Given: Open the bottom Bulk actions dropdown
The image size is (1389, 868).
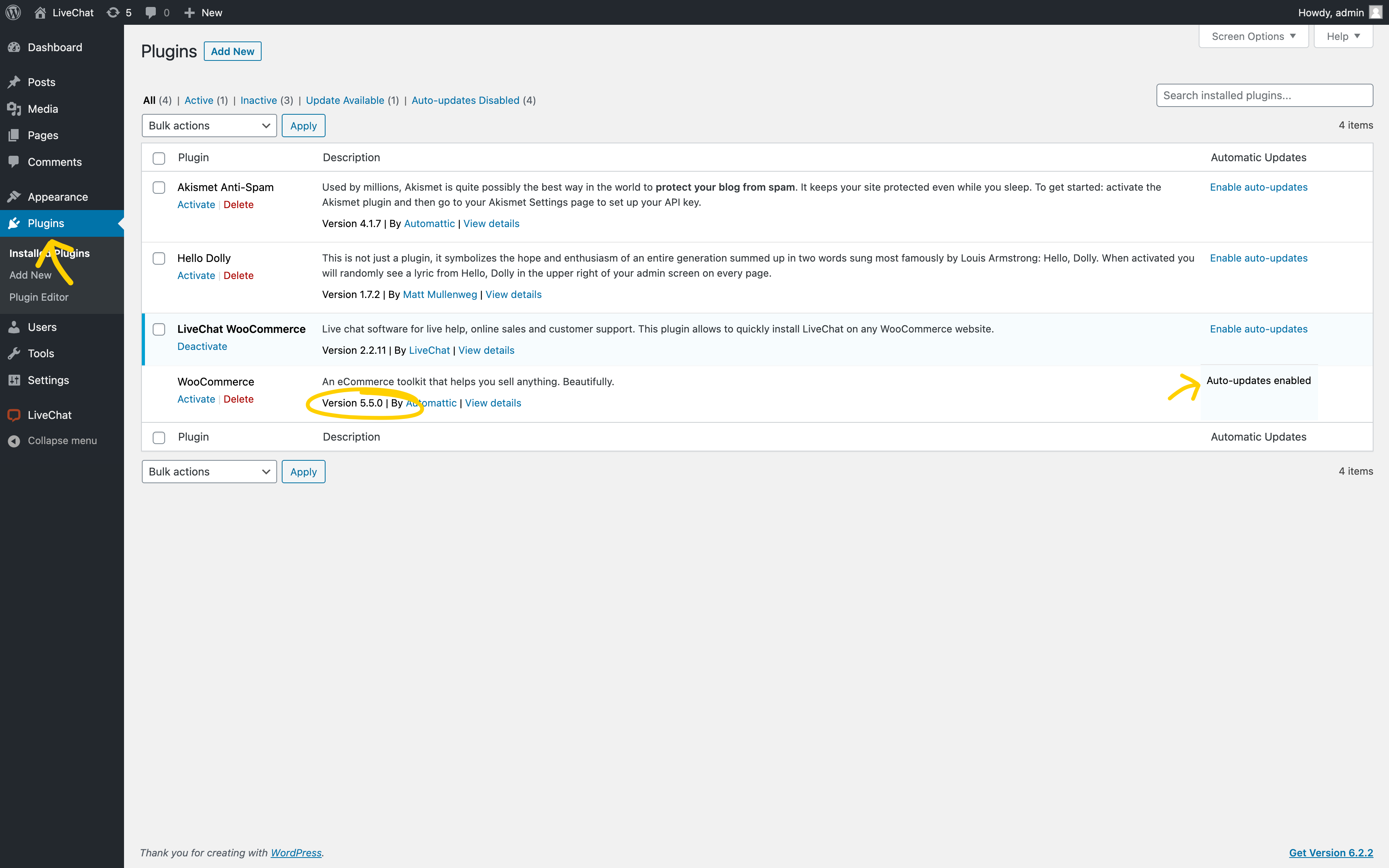Looking at the screenshot, I should click(209, 471).
